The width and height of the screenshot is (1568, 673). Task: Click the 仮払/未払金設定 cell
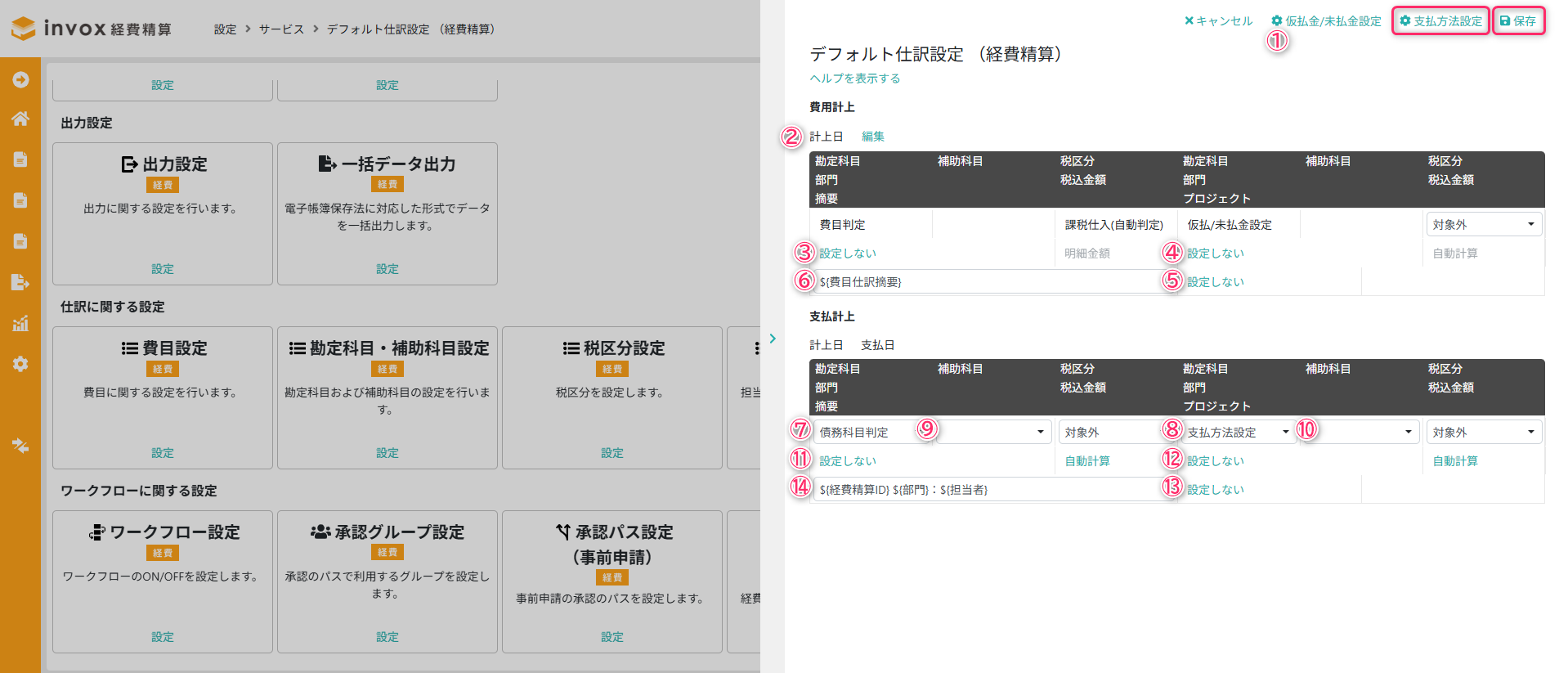pos(1238,225)
